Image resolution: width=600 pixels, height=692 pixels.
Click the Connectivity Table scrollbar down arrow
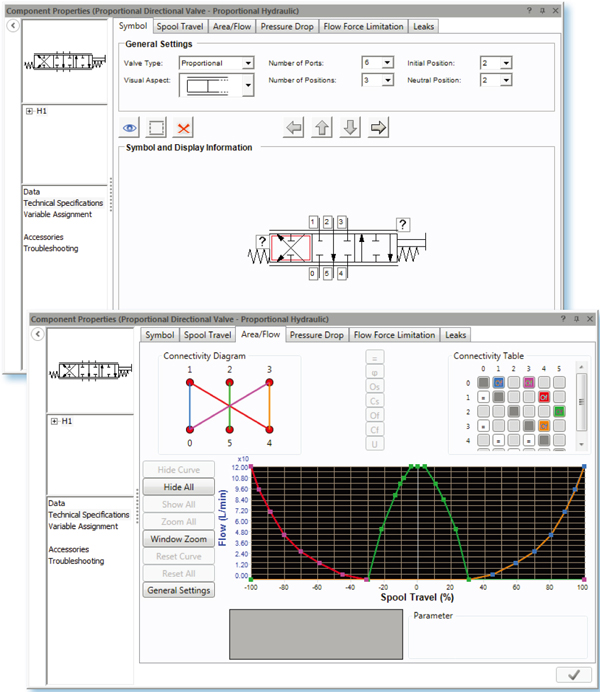click(x=581, y=444)
